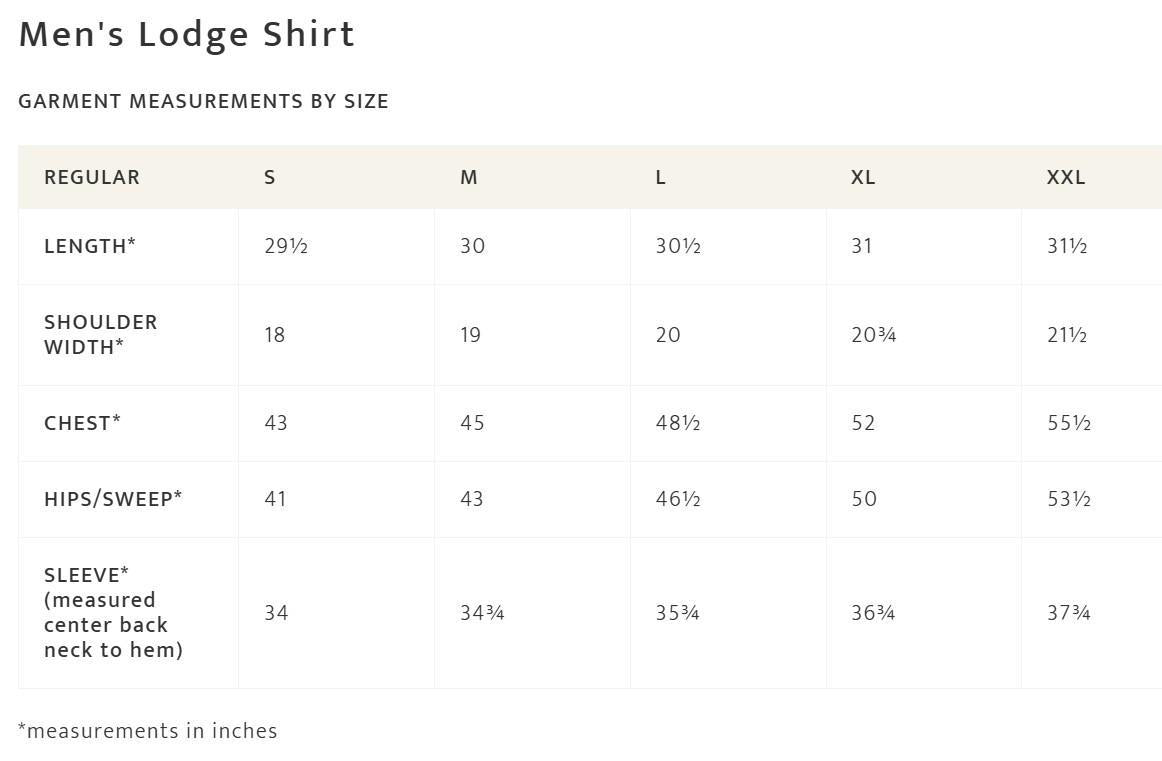Click the L size column header
The image size is (1162, 761).
point(660,177)
